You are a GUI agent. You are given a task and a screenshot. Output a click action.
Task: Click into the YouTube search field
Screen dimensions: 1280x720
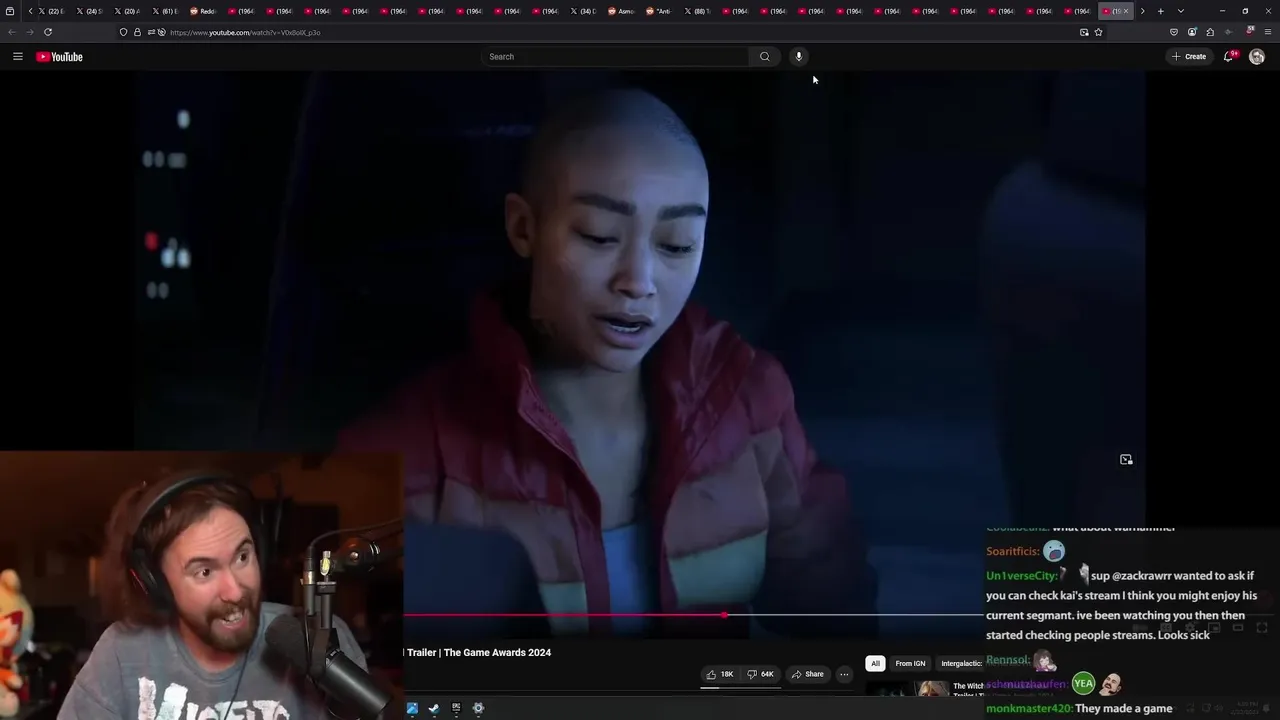pos(615,57)
